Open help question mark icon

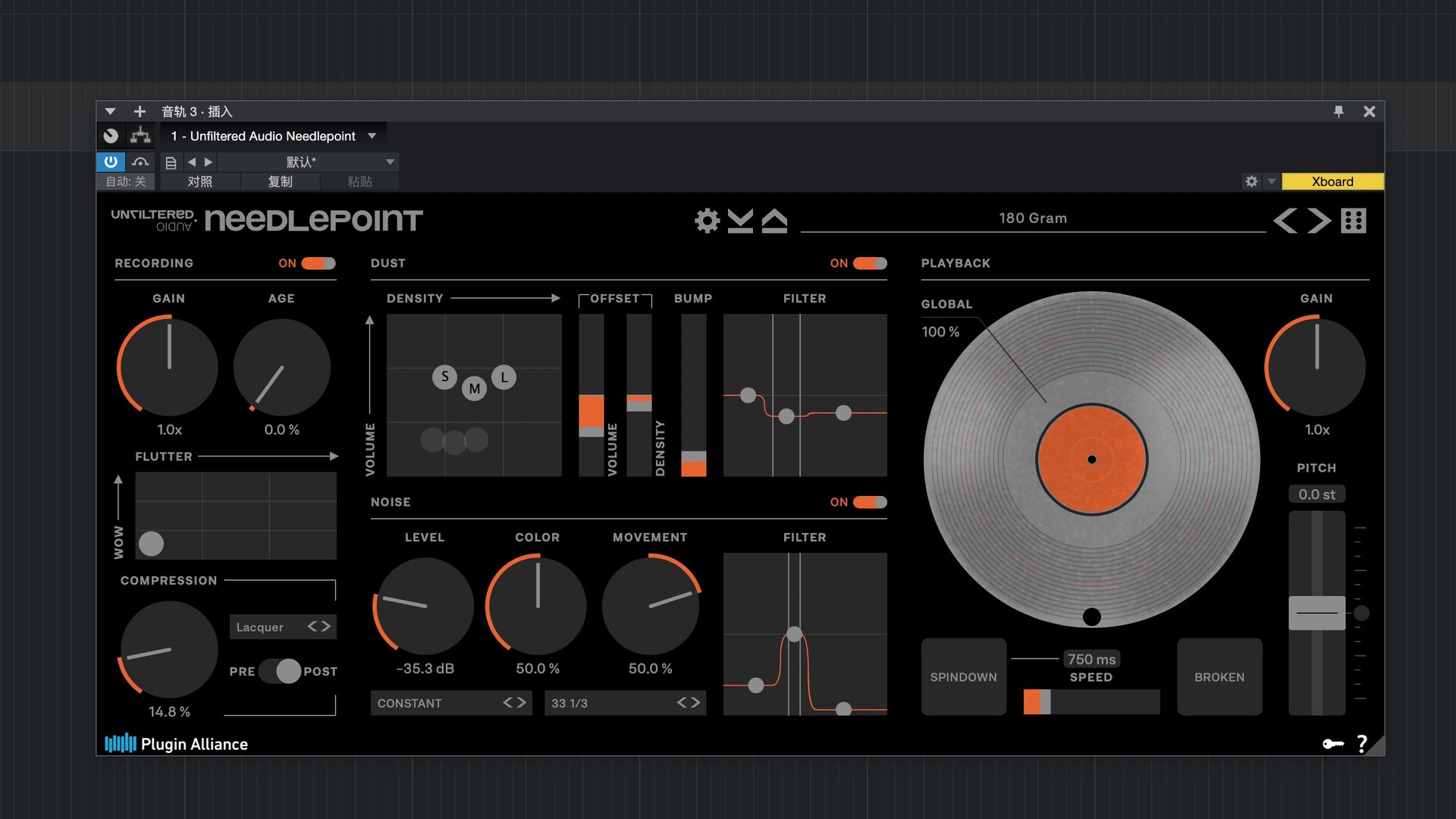(x=1362, y=744)
